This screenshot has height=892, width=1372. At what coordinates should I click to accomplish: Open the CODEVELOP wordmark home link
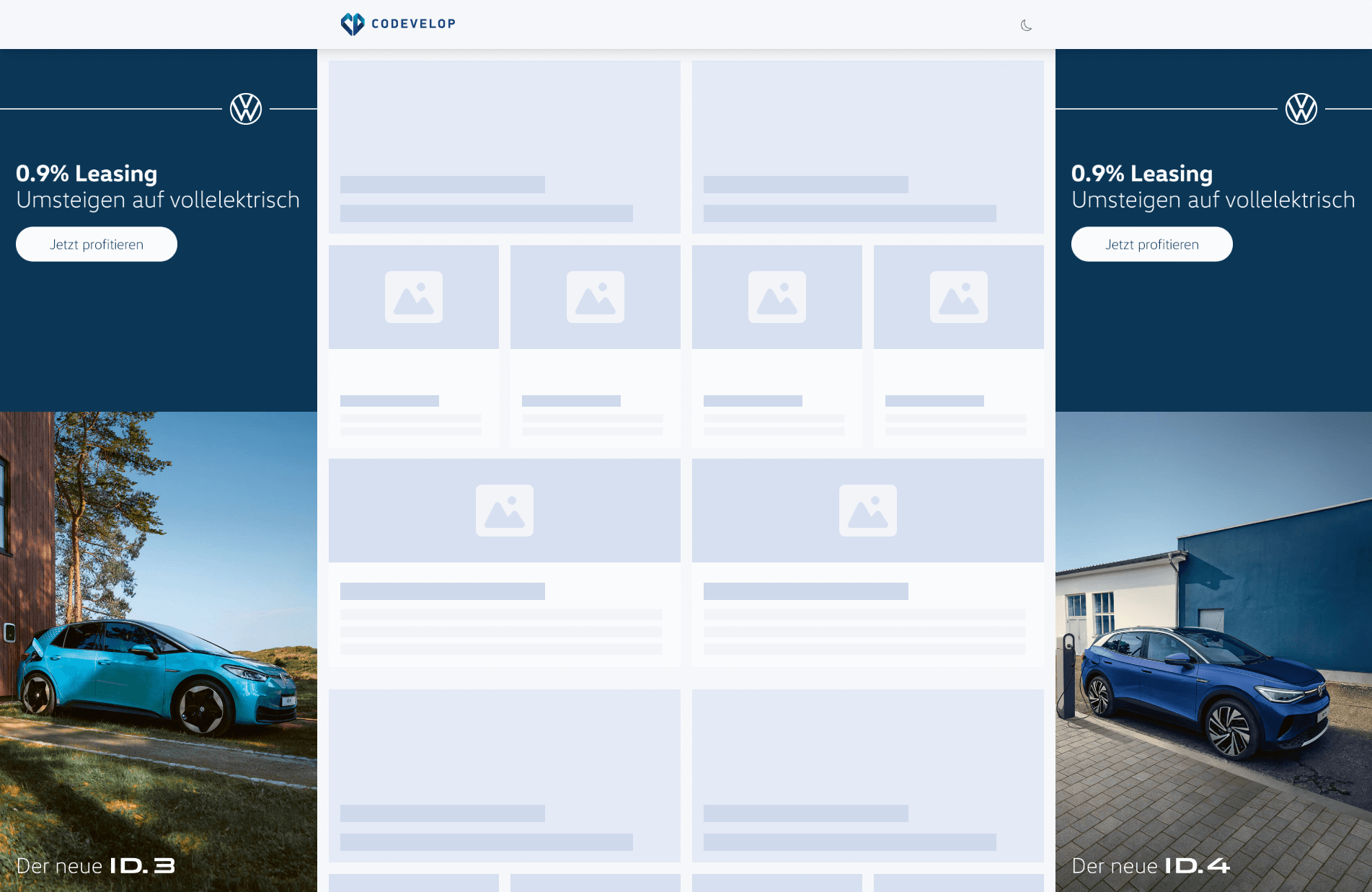click(x=413, y=24)
